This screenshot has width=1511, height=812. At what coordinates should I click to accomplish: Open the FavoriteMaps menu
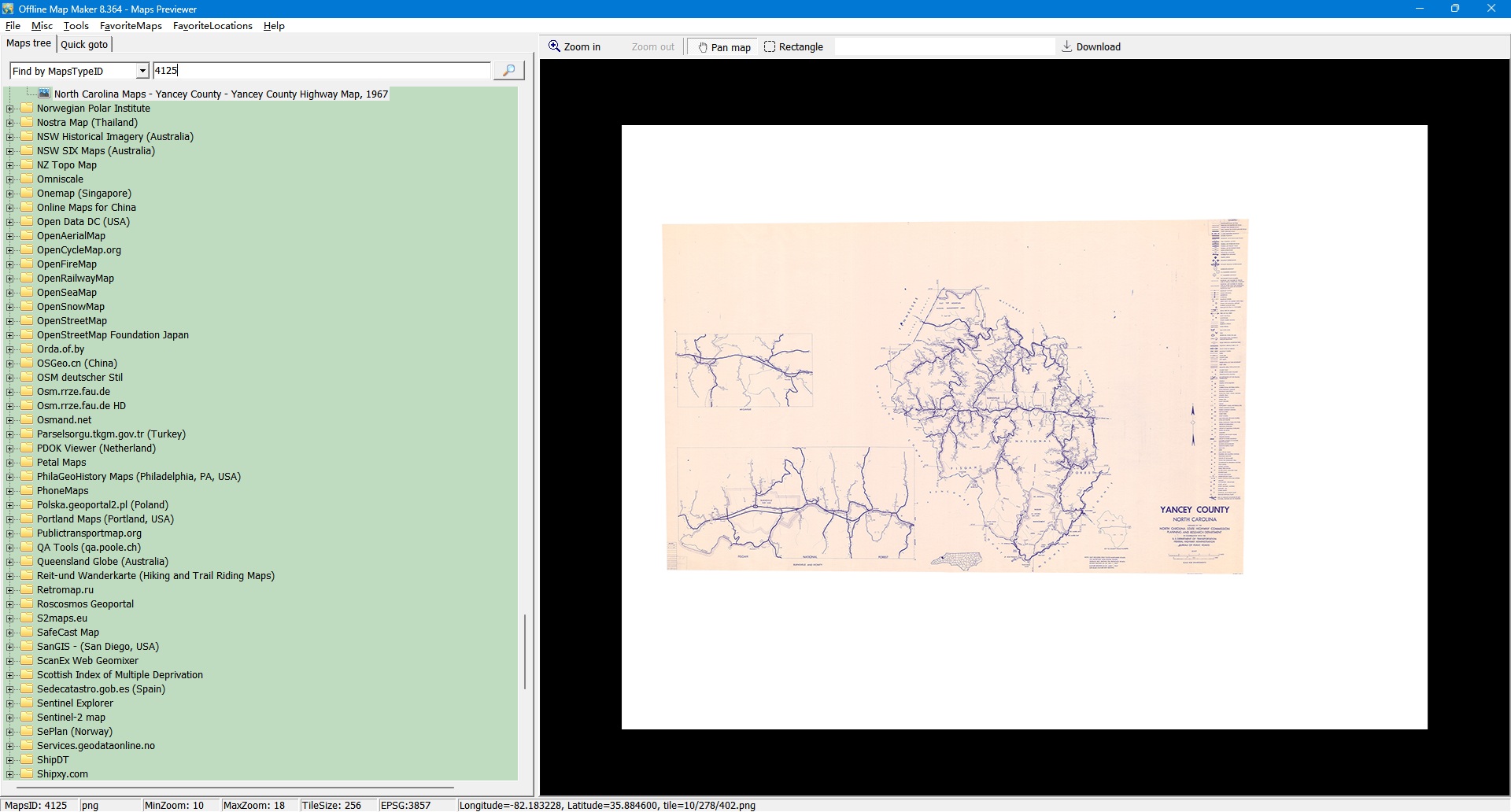131,26
